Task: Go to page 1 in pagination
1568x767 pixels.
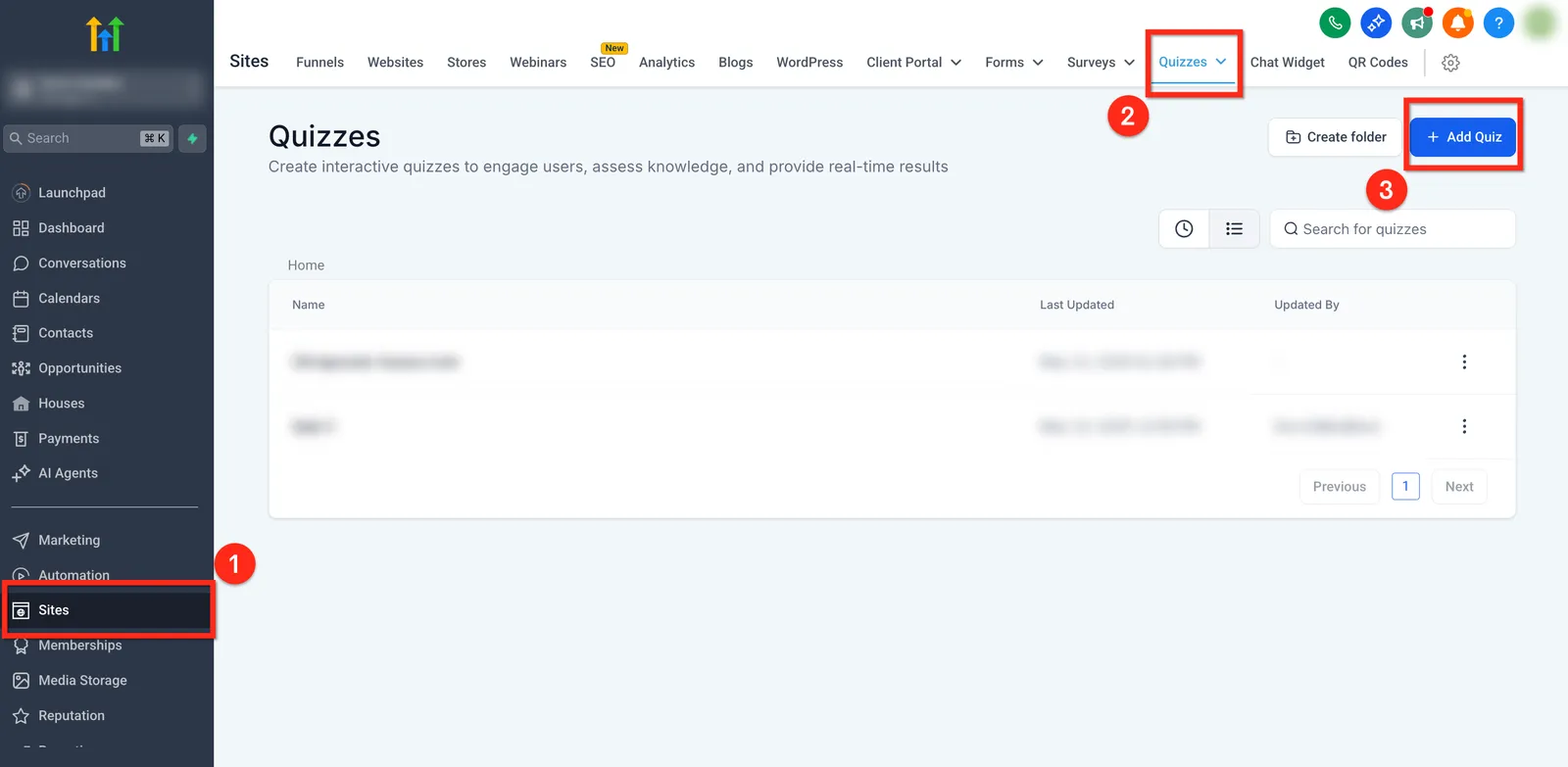Action: pyautogui.click(x=1405, y=486)
